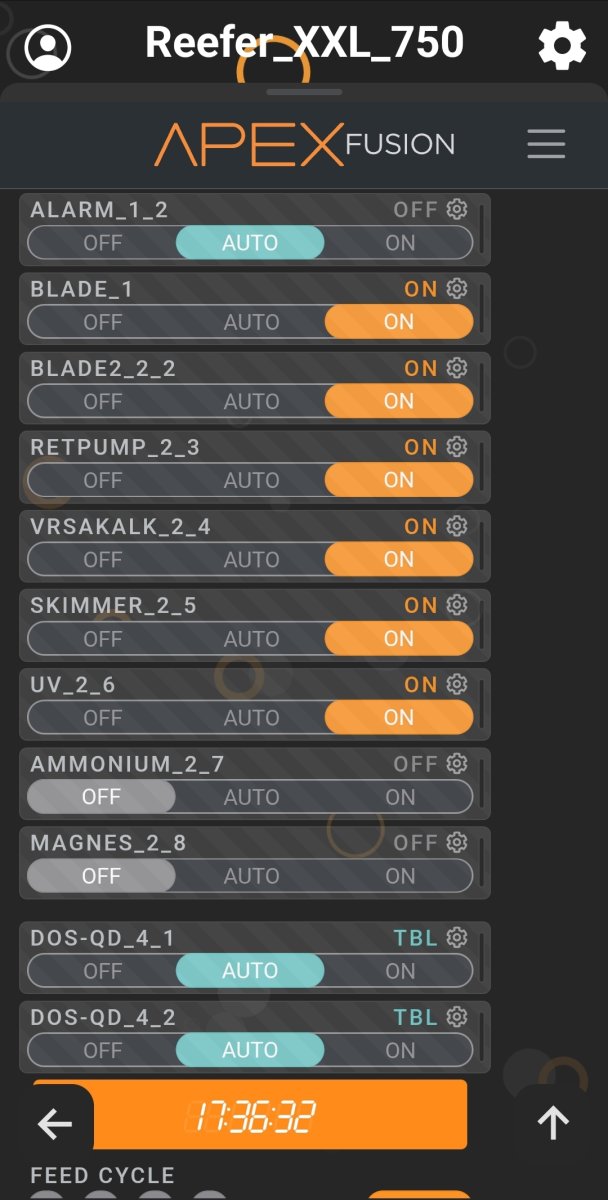Switch DOS-QD_4_2 to OFF
The width and height of the screenshot is (608, 1200).
pos(102,1051)
